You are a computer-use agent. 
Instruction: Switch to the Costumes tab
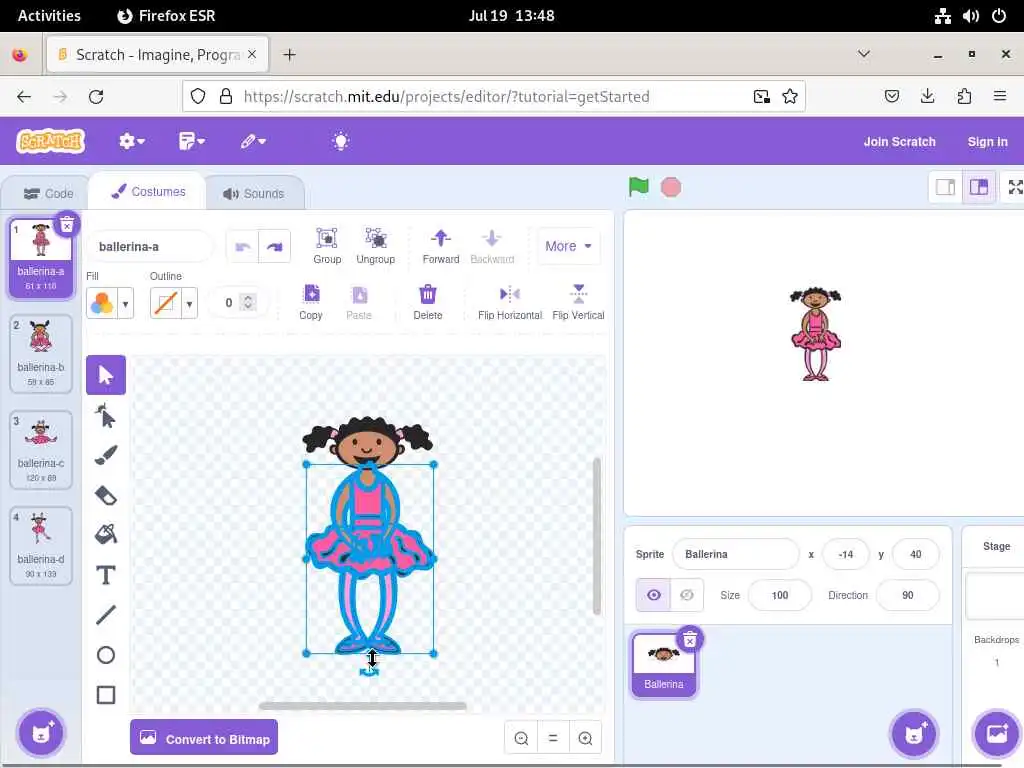click(x=148, y=191)
